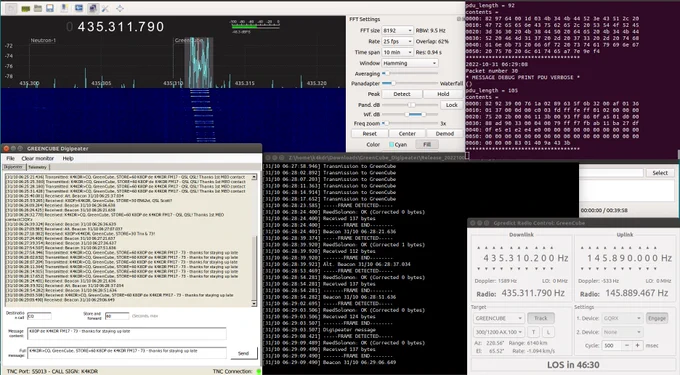Screen dimensions: 680x375
Task: Switch to the Telemetry tab
Action: (38, 167)
